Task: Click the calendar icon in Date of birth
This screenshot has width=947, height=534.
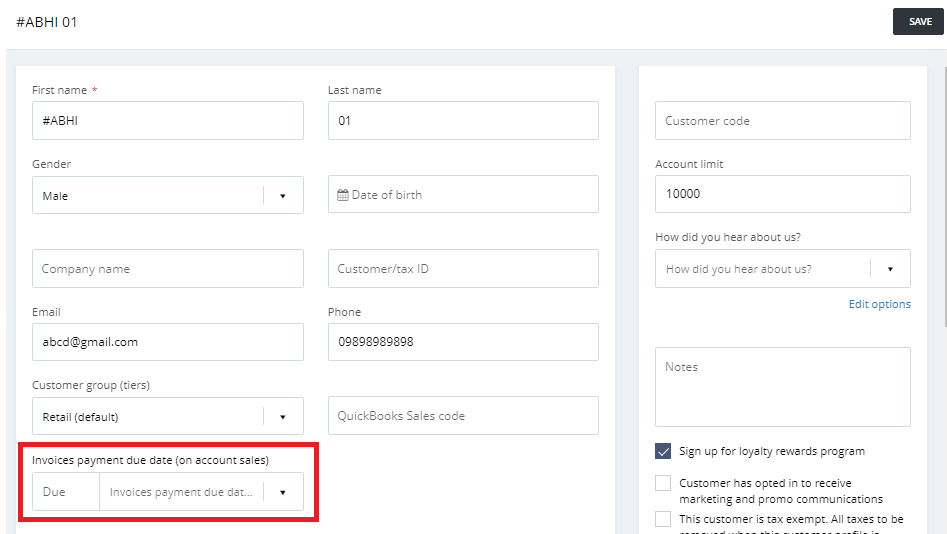Action: tap(342, 195)
